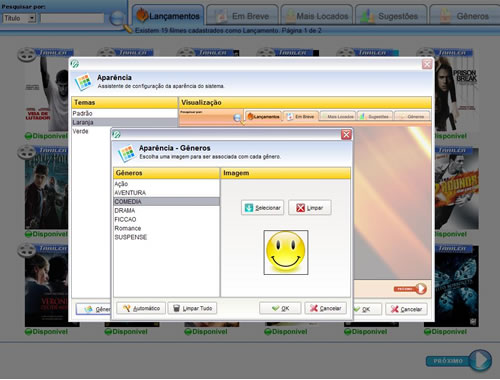This screenshot has height=380, width=500.
Task: Confirm with OK in the Gêneros dialog
Action: [280, 308]
